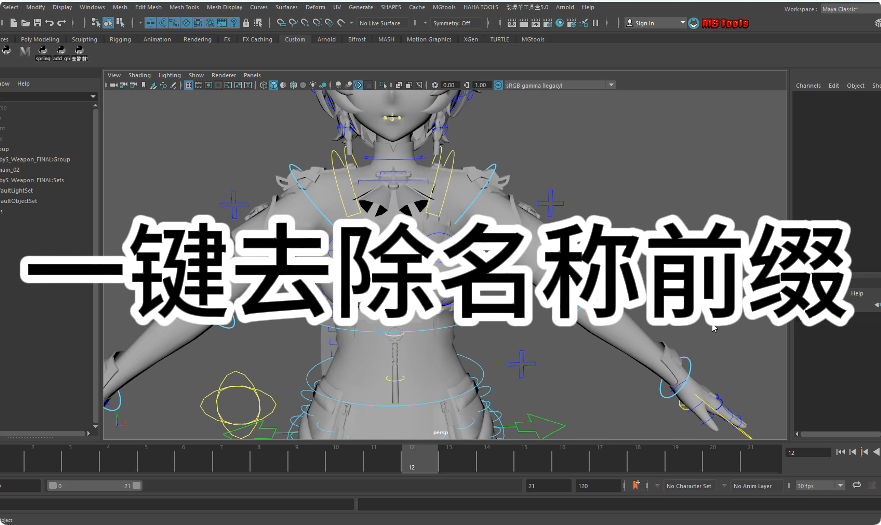Click the spring Python shelf button

click(x=43, y=53)
